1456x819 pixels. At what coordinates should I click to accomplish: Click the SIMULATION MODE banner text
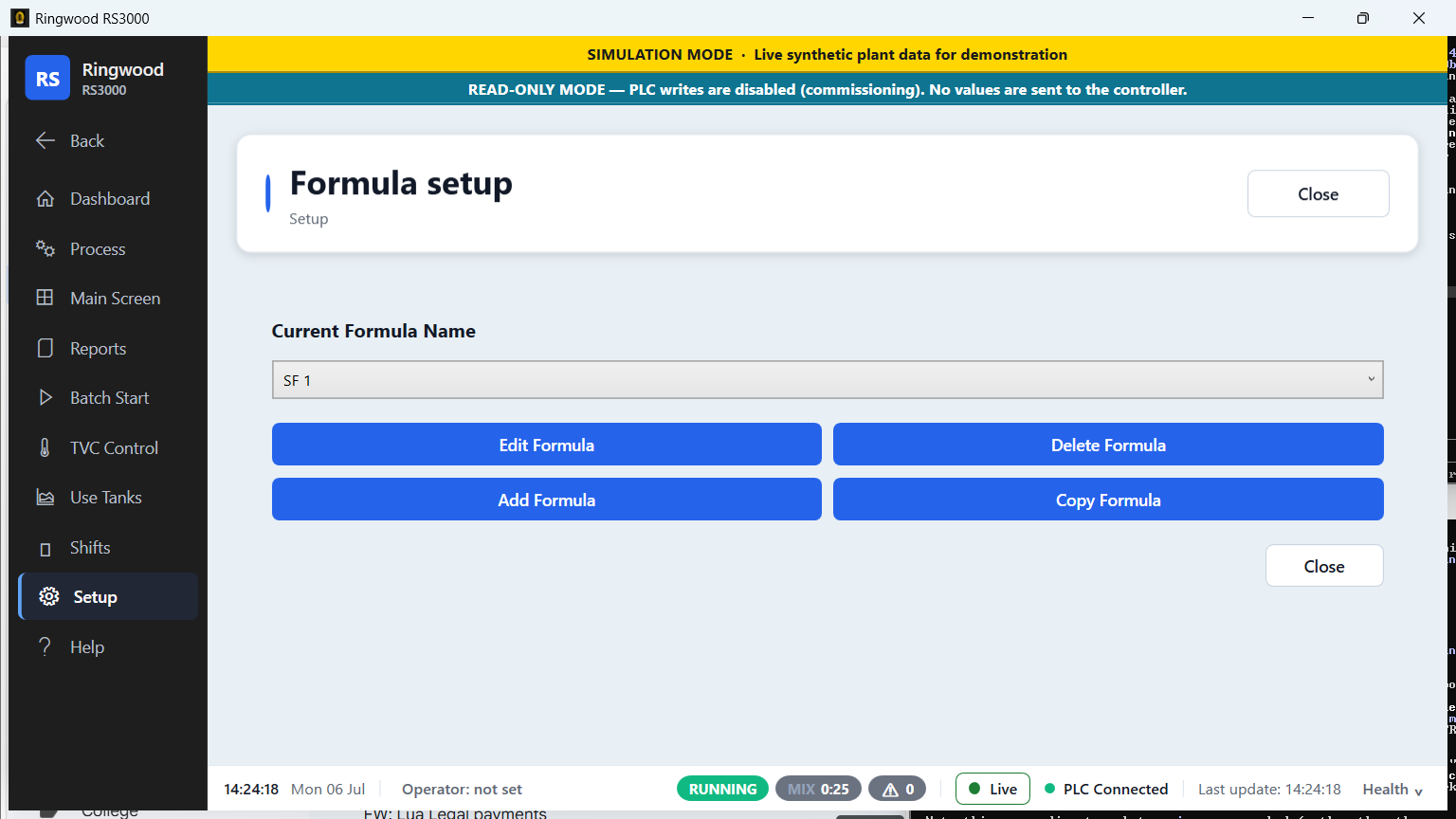point(828,54)
